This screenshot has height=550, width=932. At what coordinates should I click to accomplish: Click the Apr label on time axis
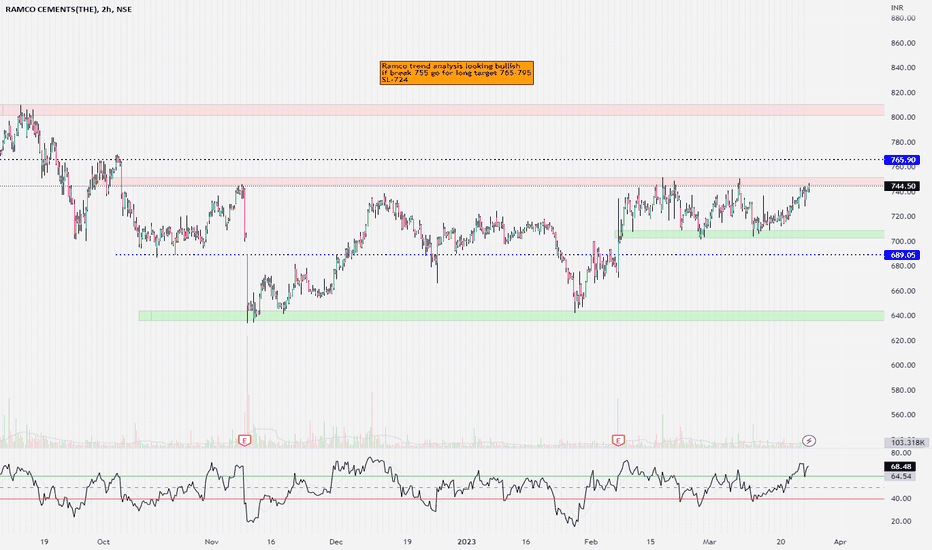tap(840, 542)
